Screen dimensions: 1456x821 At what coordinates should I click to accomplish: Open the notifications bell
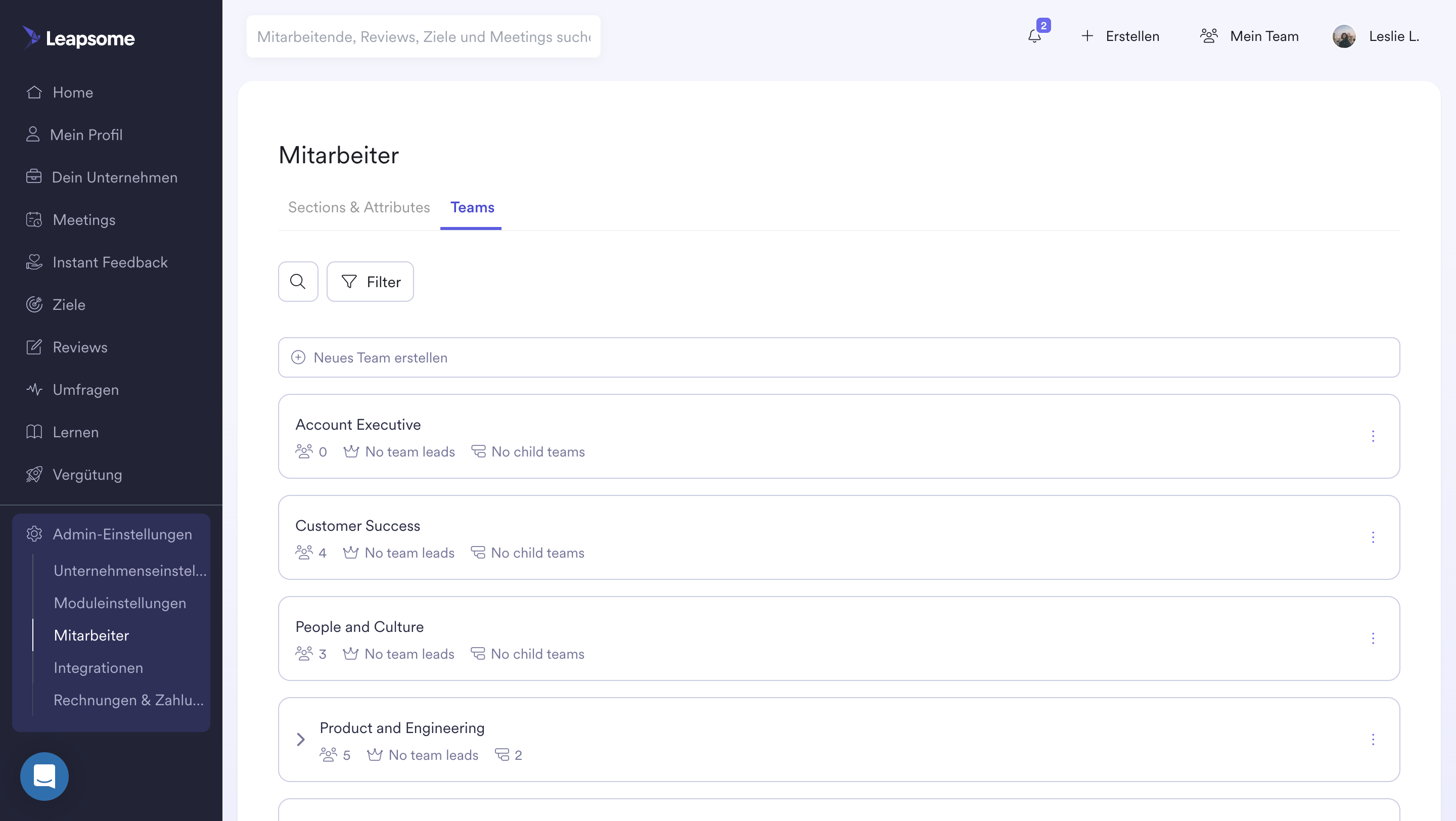click(1034, 37)
